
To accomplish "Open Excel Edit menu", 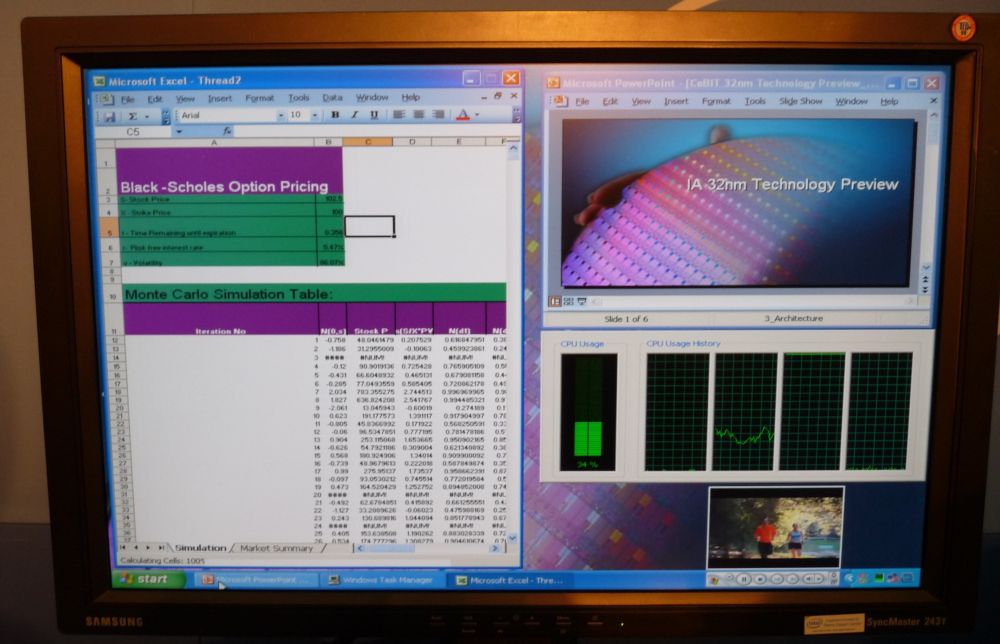I will click(x=155, y=99).
